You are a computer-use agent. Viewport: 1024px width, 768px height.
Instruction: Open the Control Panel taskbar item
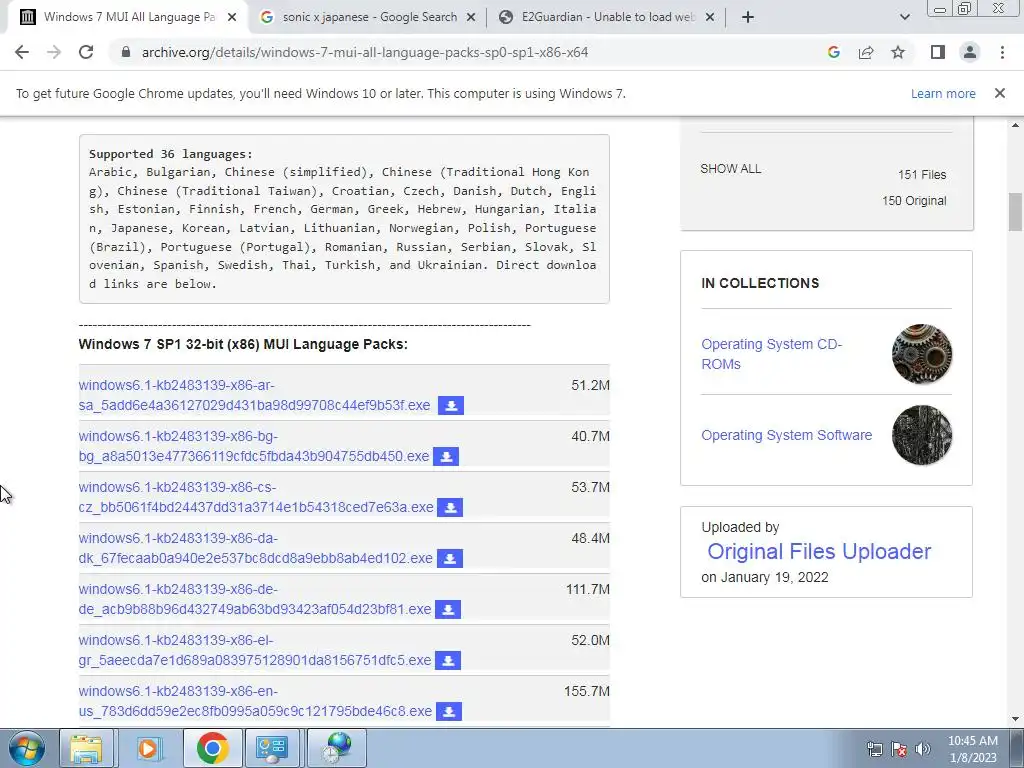pos(272,748)
